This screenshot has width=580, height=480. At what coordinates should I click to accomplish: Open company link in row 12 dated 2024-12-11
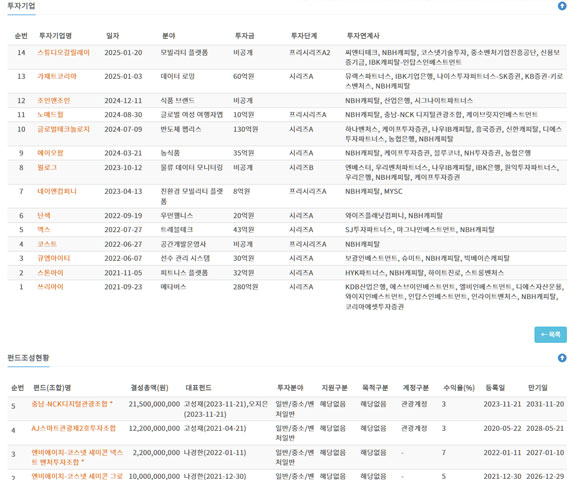pos(54,101)
